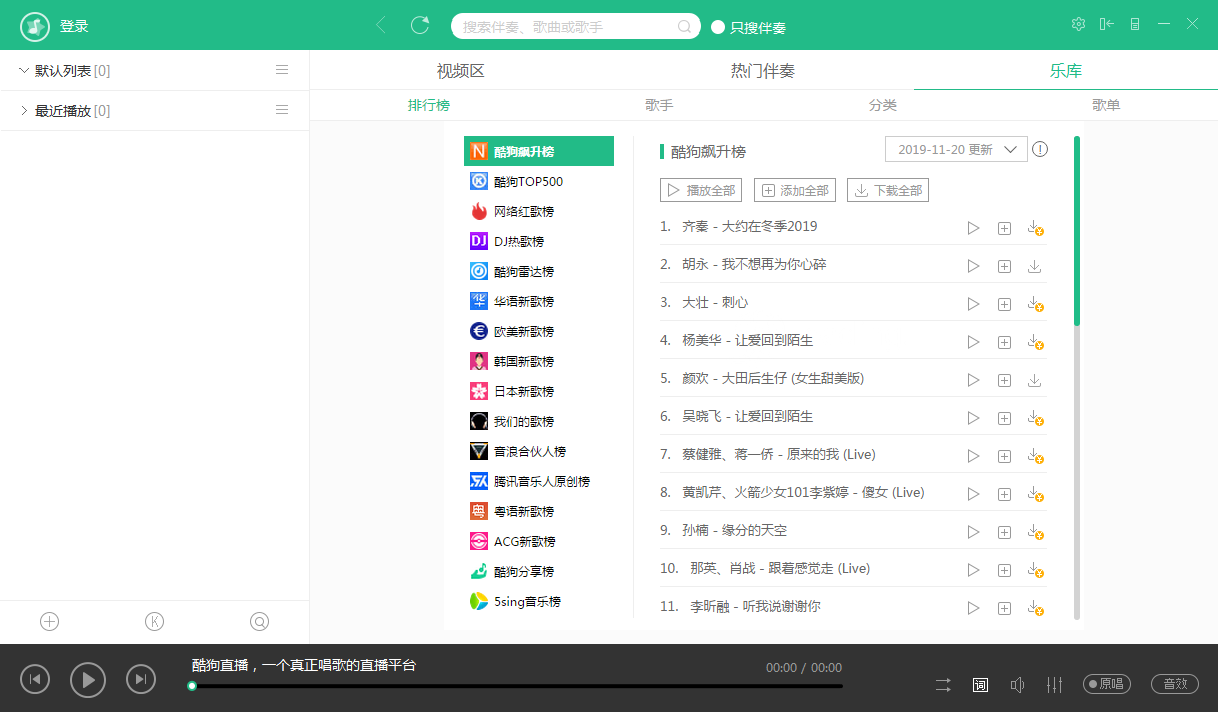Screen dimensions: 1218x712
Task: Open the 排行榜 sub-tab
Action: coord(429,105)
